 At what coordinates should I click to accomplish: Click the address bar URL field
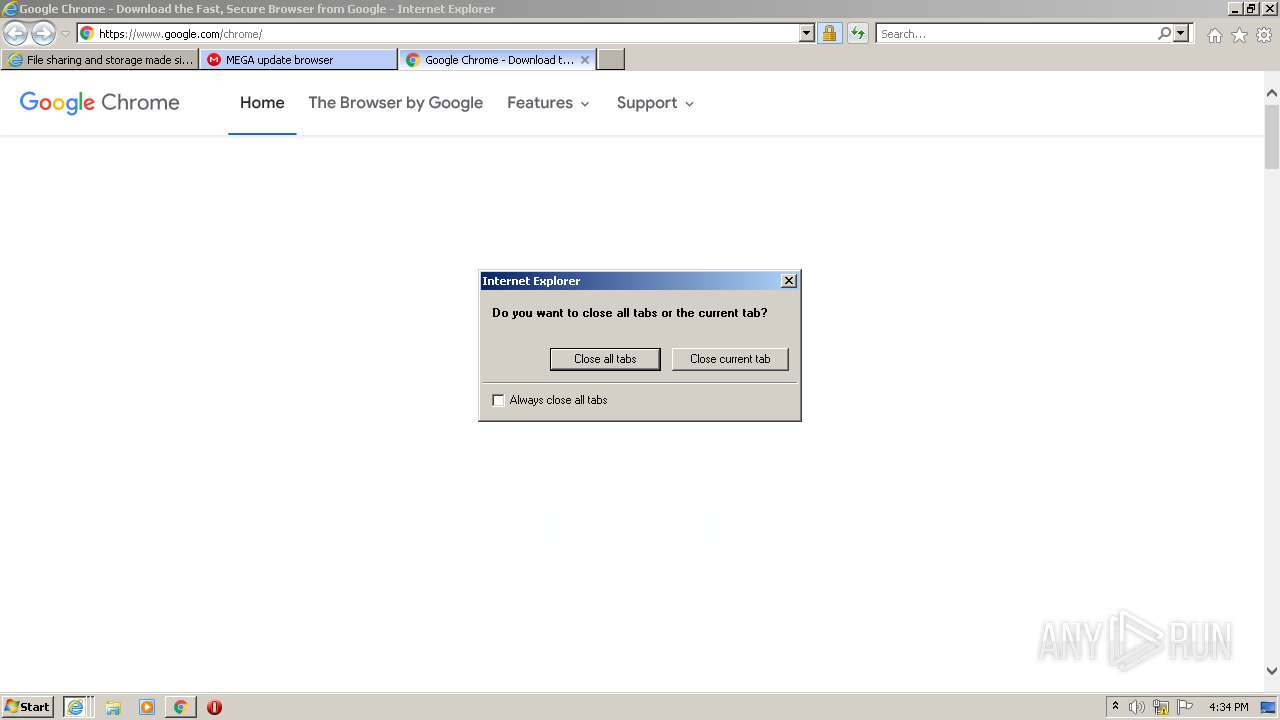point(447,33)
